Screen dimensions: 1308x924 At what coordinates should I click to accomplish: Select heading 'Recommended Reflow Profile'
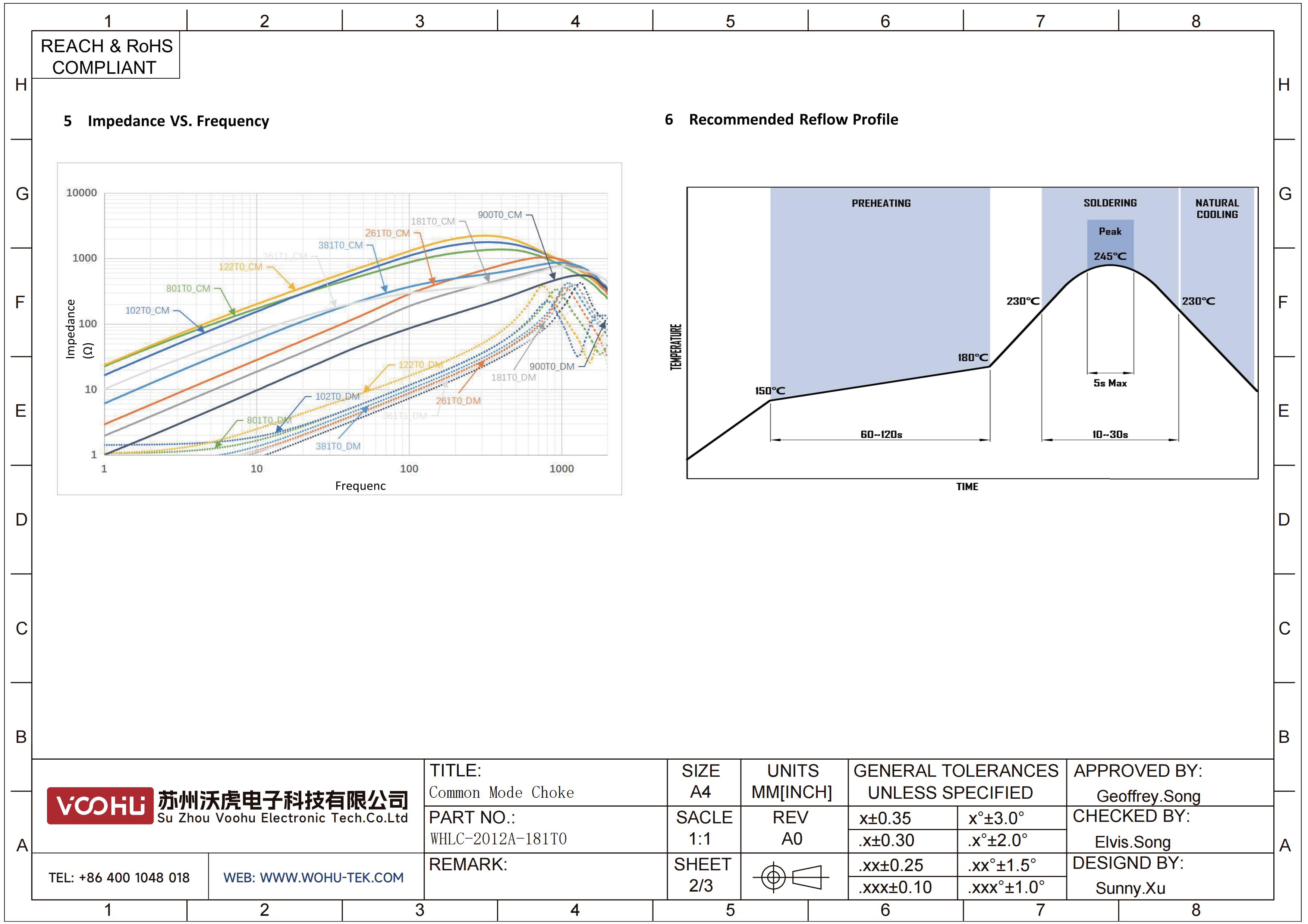(793, 119)
